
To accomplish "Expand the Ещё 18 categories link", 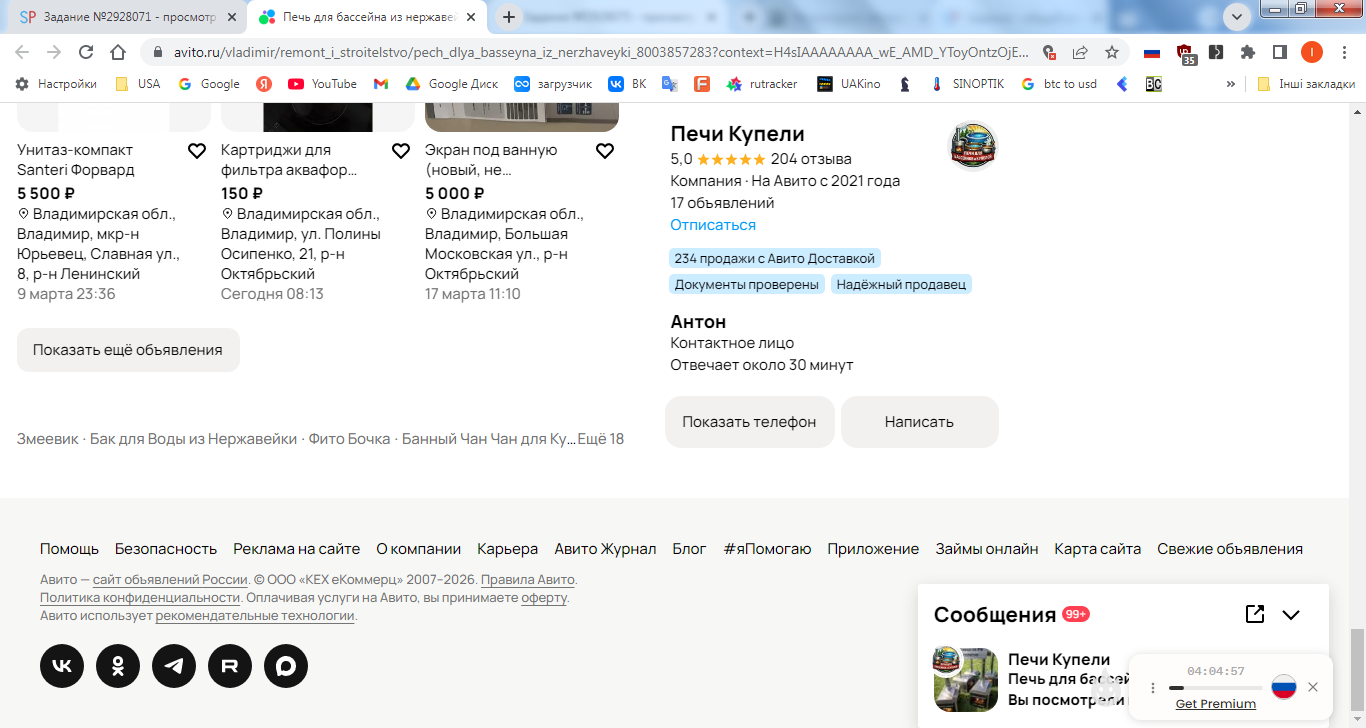I will tap(601, 439).
